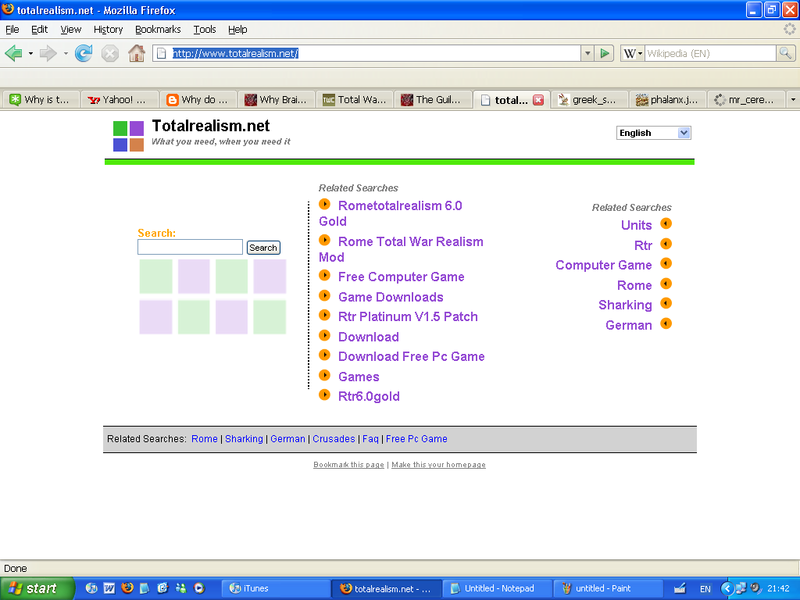Click the Search button on the page

click(263, 247)
